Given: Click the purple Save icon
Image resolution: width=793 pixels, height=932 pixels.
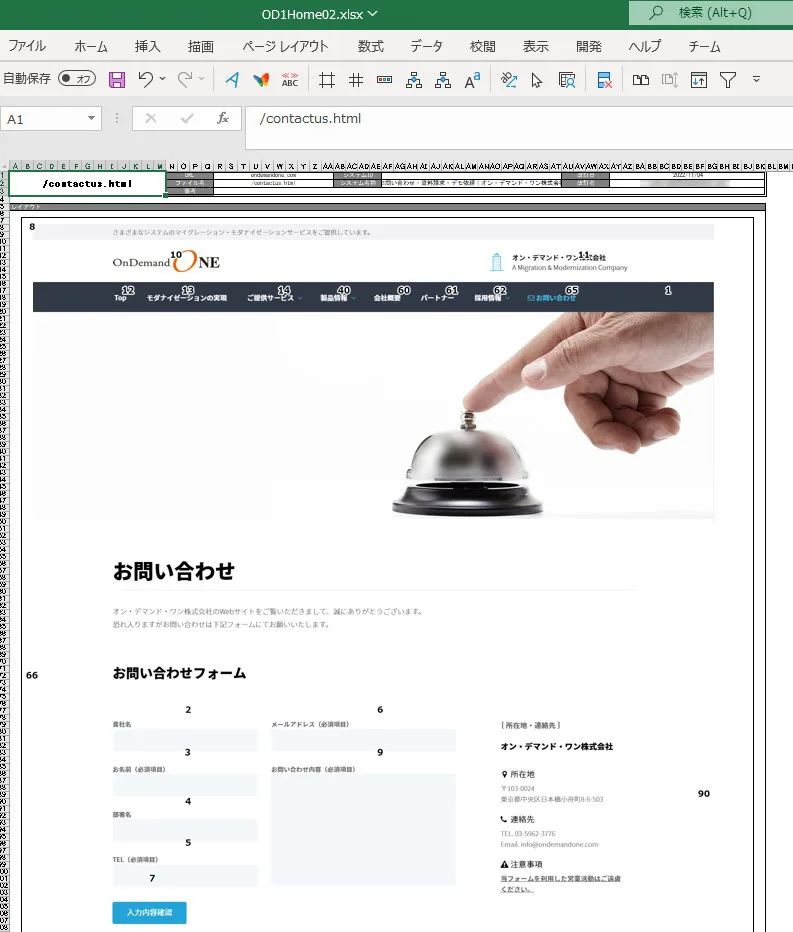Looking at the screenshot, I should tap(117, 80).
